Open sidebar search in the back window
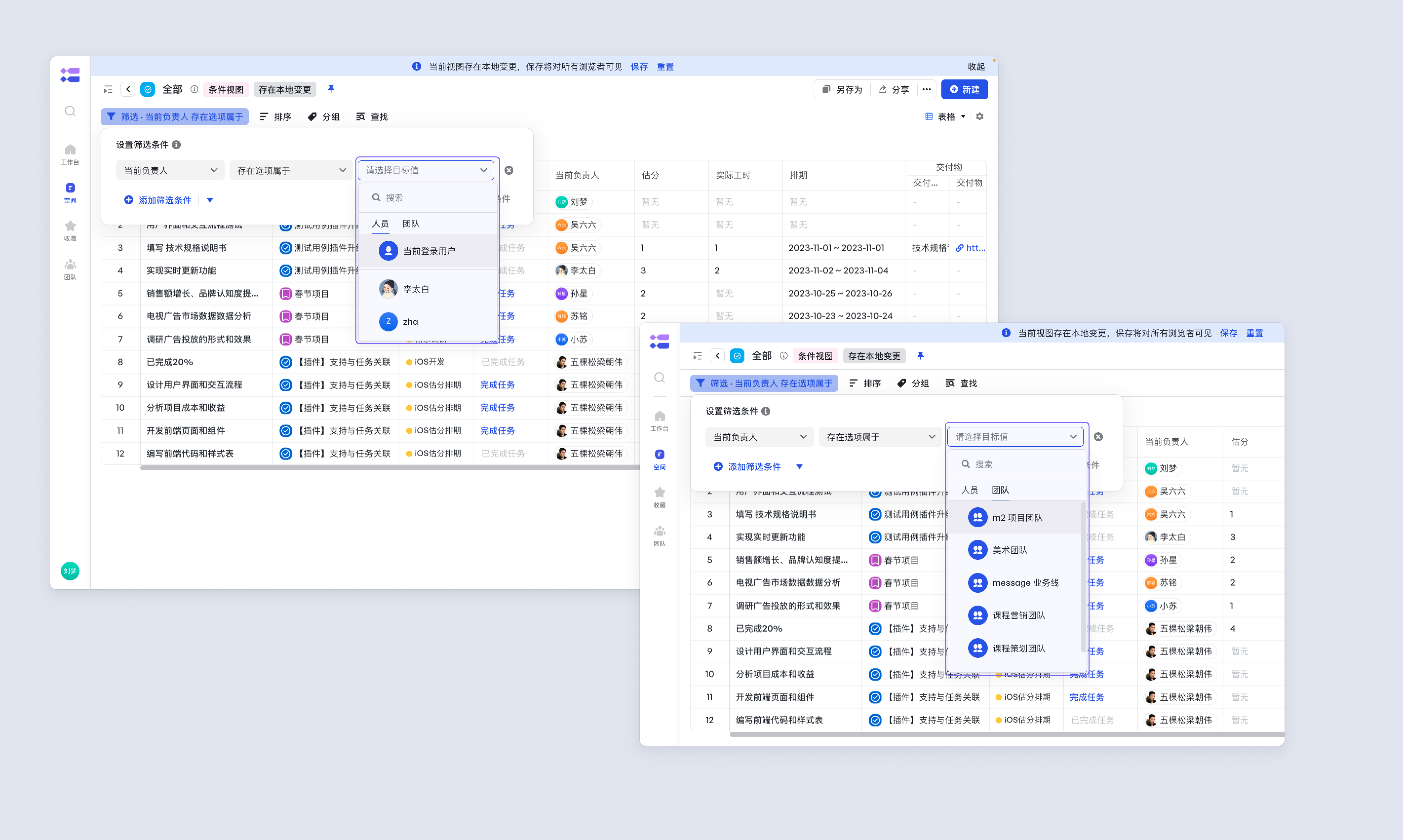1403x840 pixels. click(70, 111)
